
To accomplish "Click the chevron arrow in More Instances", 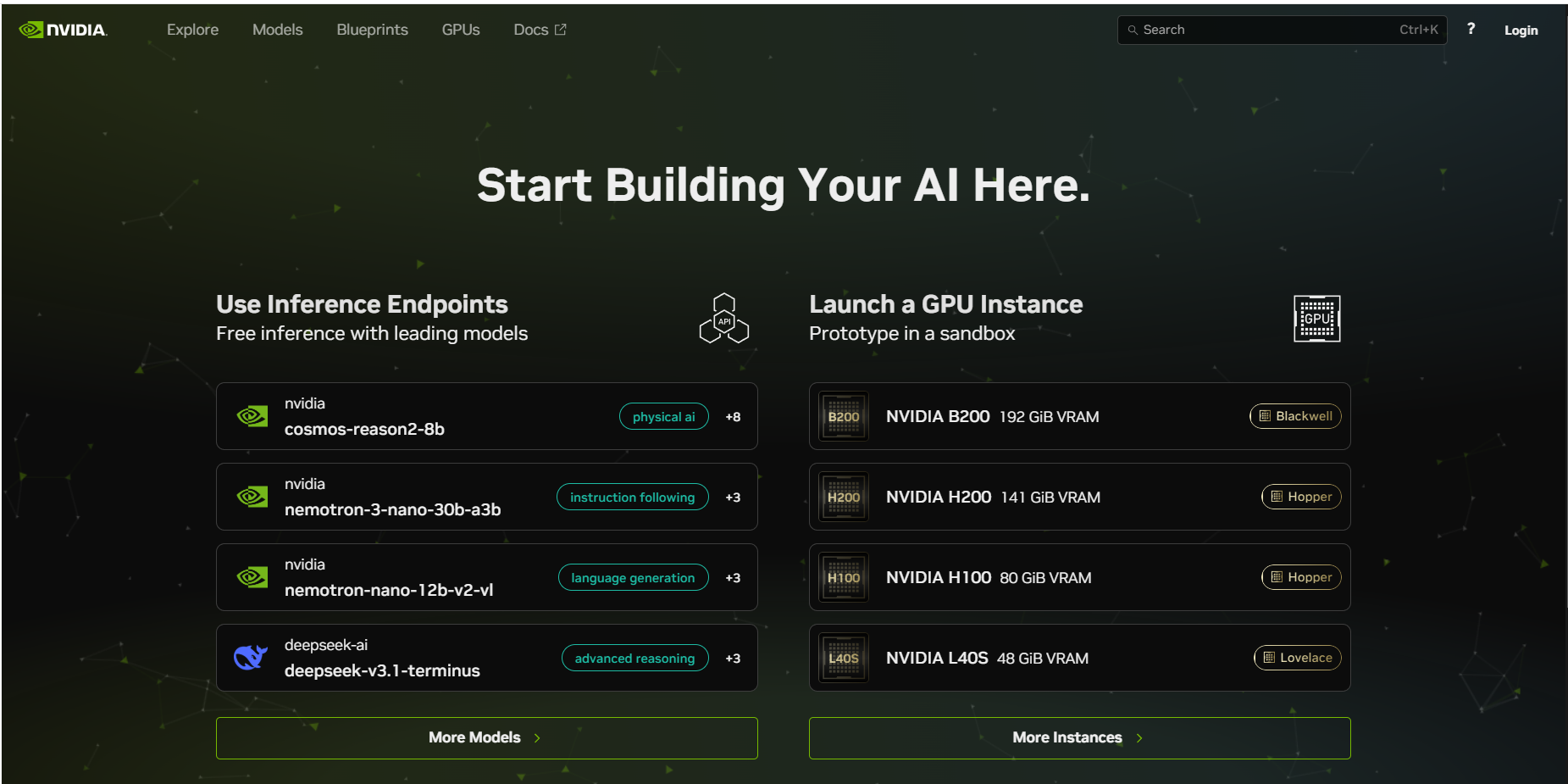I will click(1139, 738).
